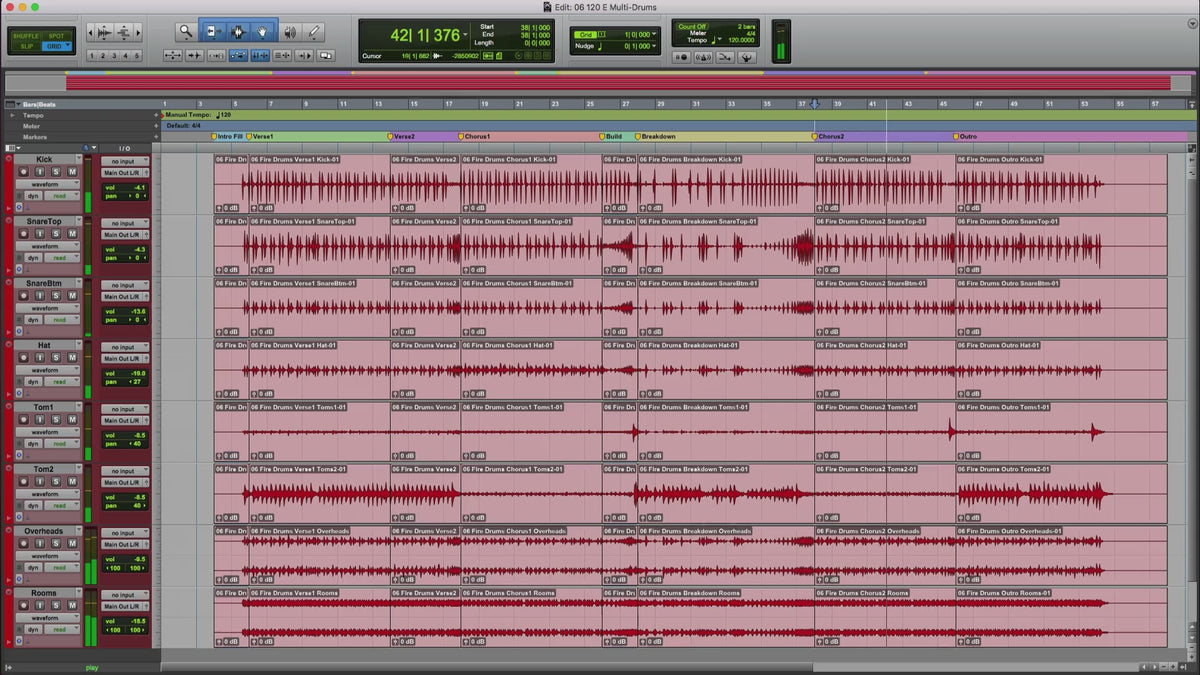The image size is (1200, 675).
Task: Mute the Kick track
Action: coord(72,172)
